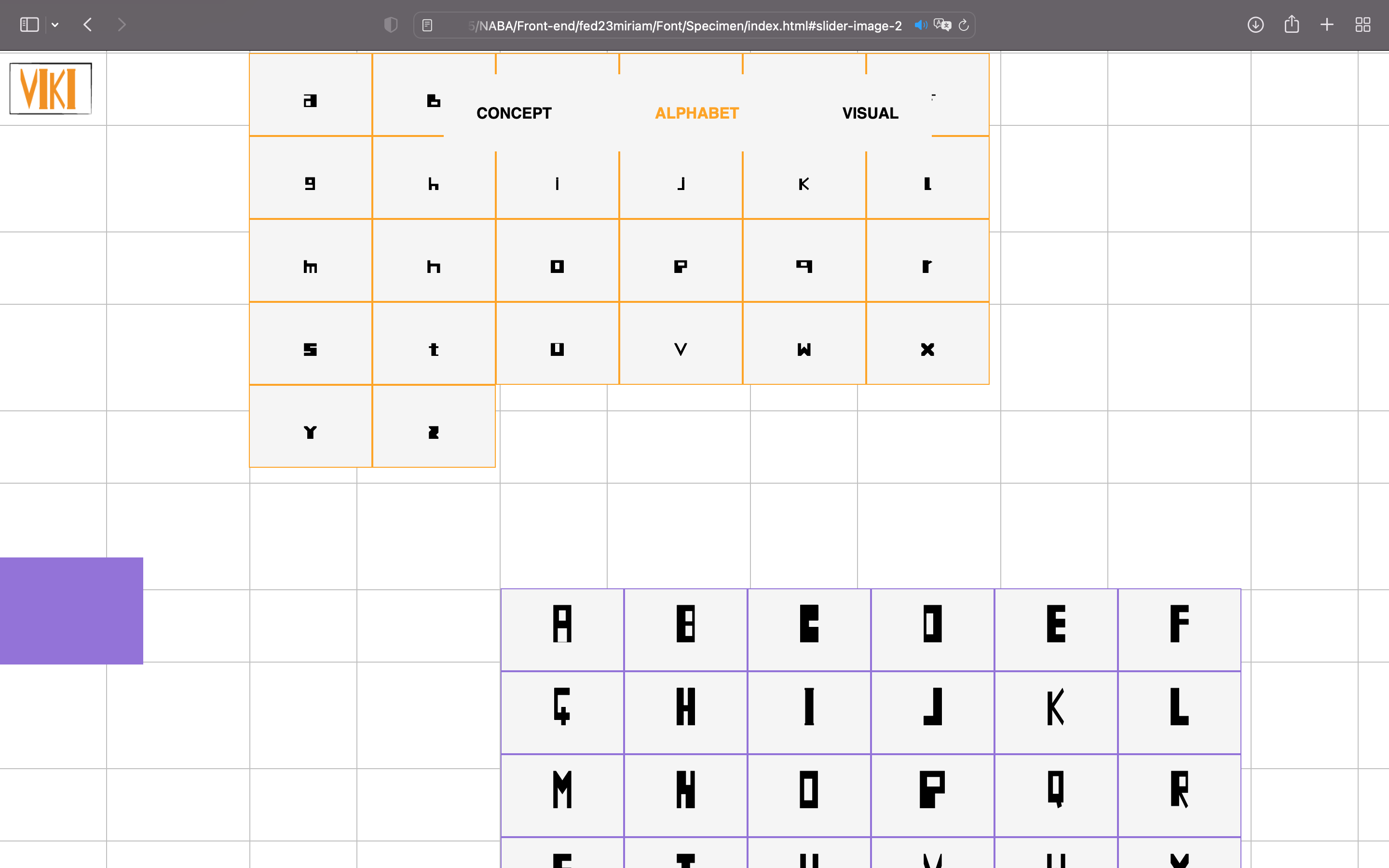The height and width of the screenshot is (868, 1389).
Task: Go back to the previous page
Action: click(88, 25)
